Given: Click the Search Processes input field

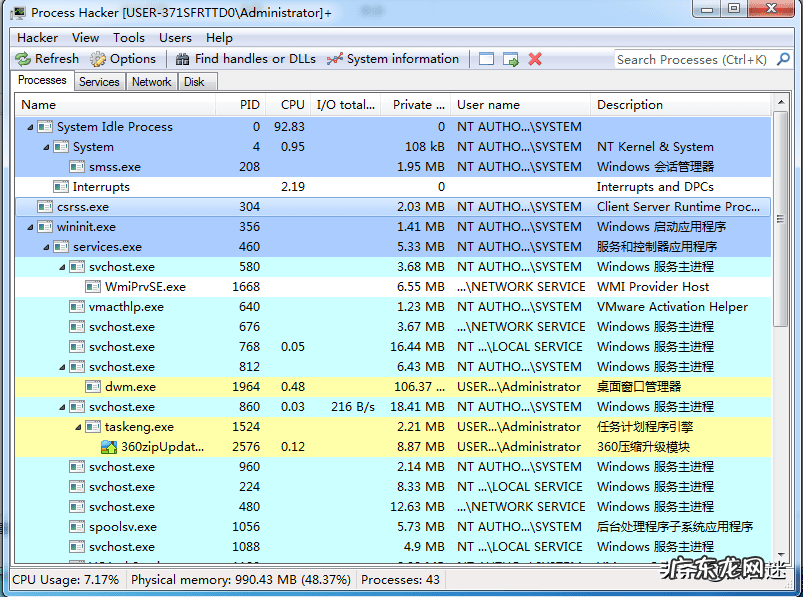Looking at the screenshot, I should tap(690, 59).
